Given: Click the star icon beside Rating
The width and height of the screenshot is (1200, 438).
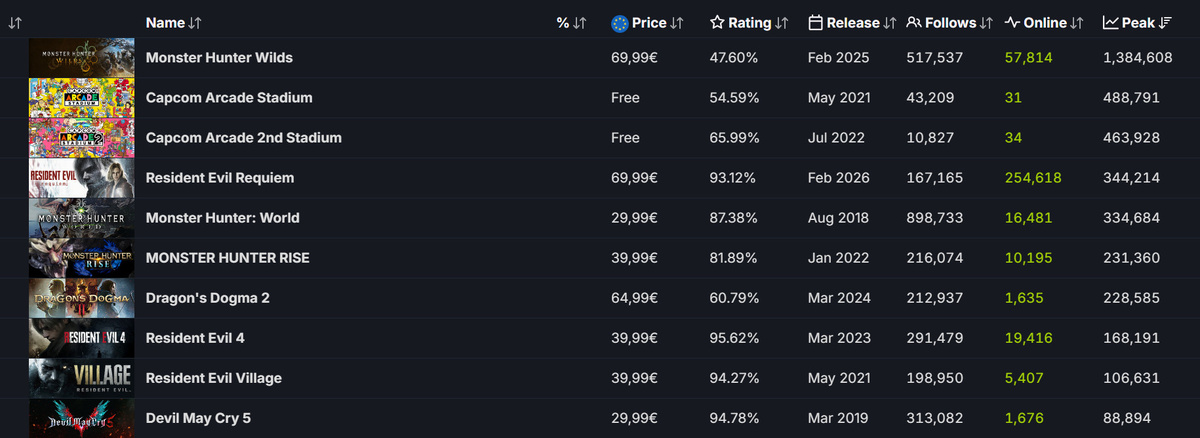Looking at the screenshot, I should [x=717, y=23].
